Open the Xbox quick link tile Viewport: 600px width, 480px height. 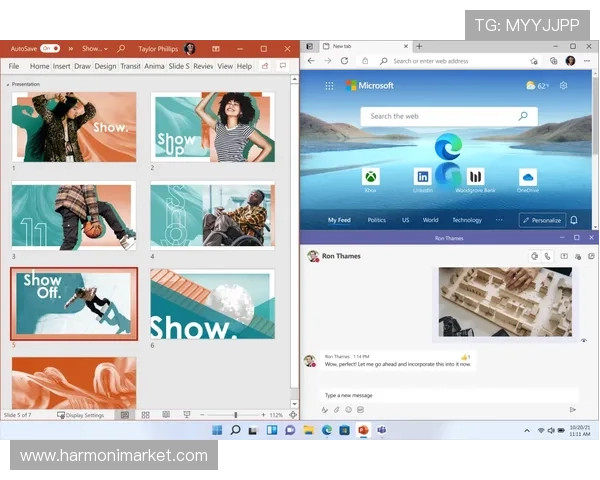tap(370, 176)
